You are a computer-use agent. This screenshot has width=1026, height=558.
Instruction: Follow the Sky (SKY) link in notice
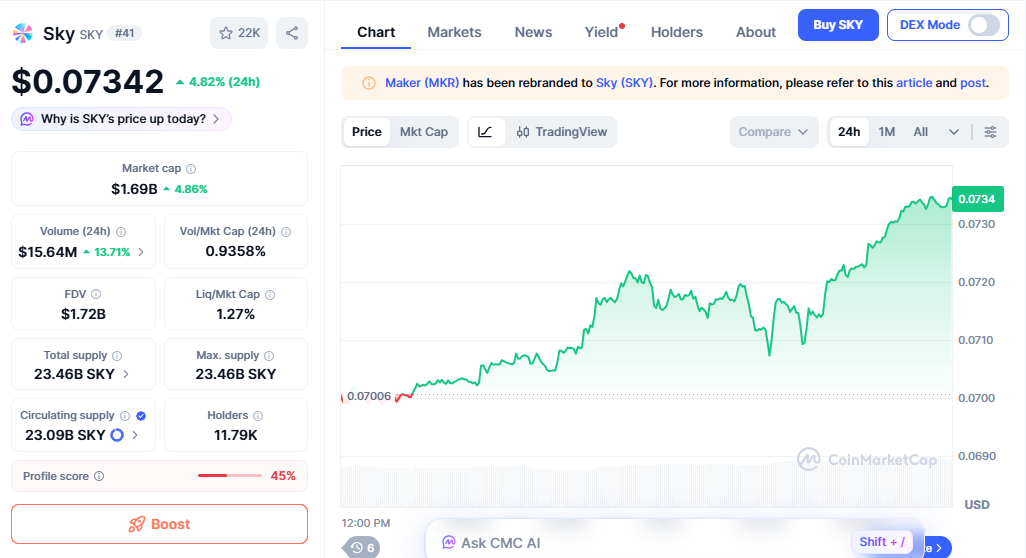(624, 83)
